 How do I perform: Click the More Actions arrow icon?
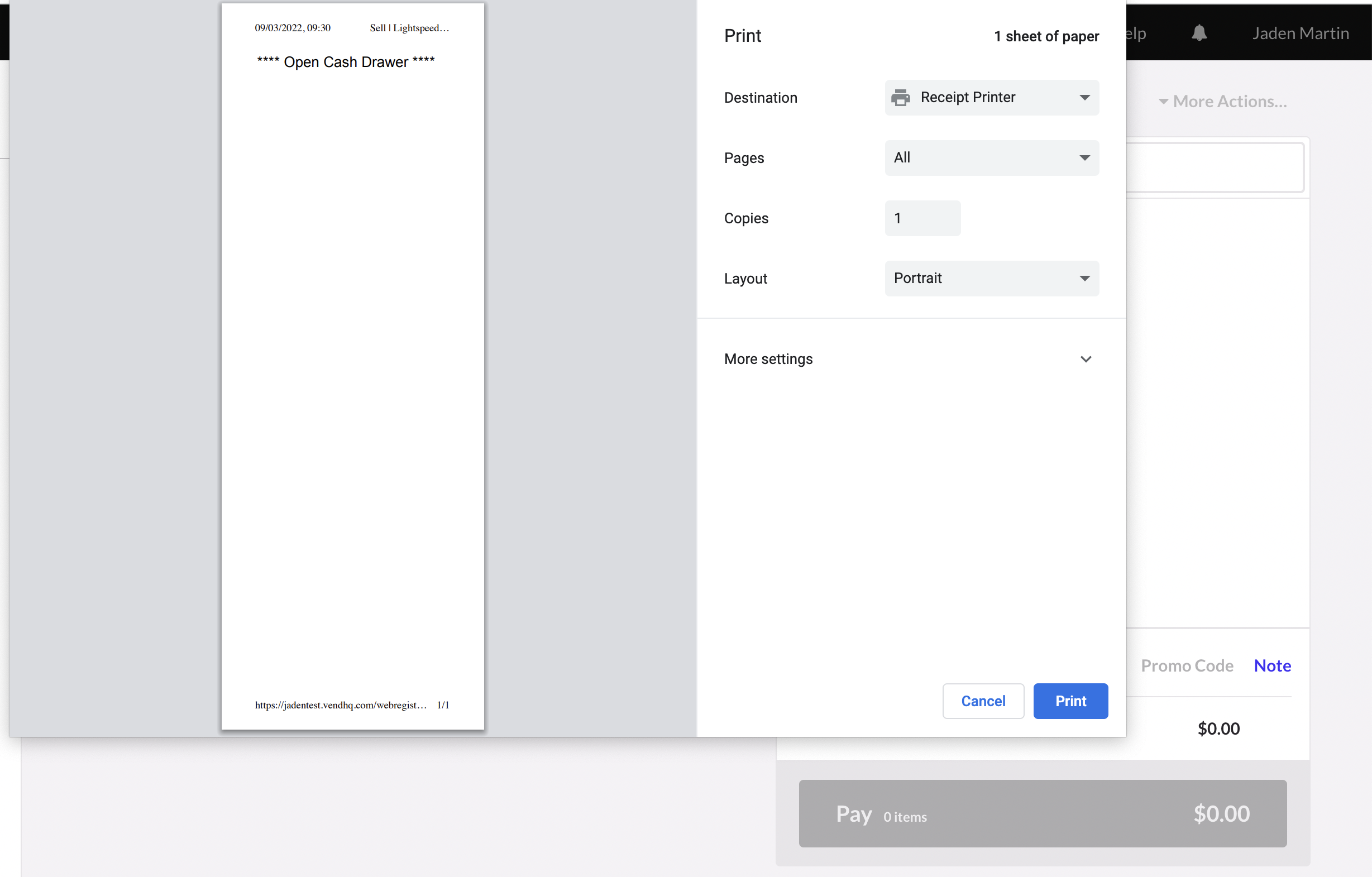(x=1163, y=102)
